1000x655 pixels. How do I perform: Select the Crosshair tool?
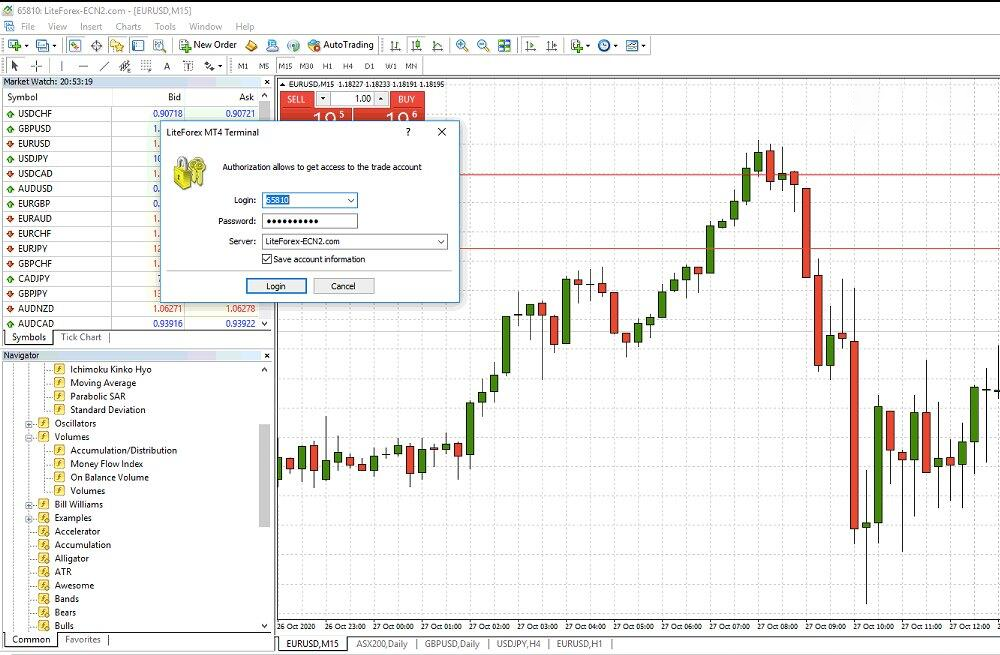coord(36,67)
